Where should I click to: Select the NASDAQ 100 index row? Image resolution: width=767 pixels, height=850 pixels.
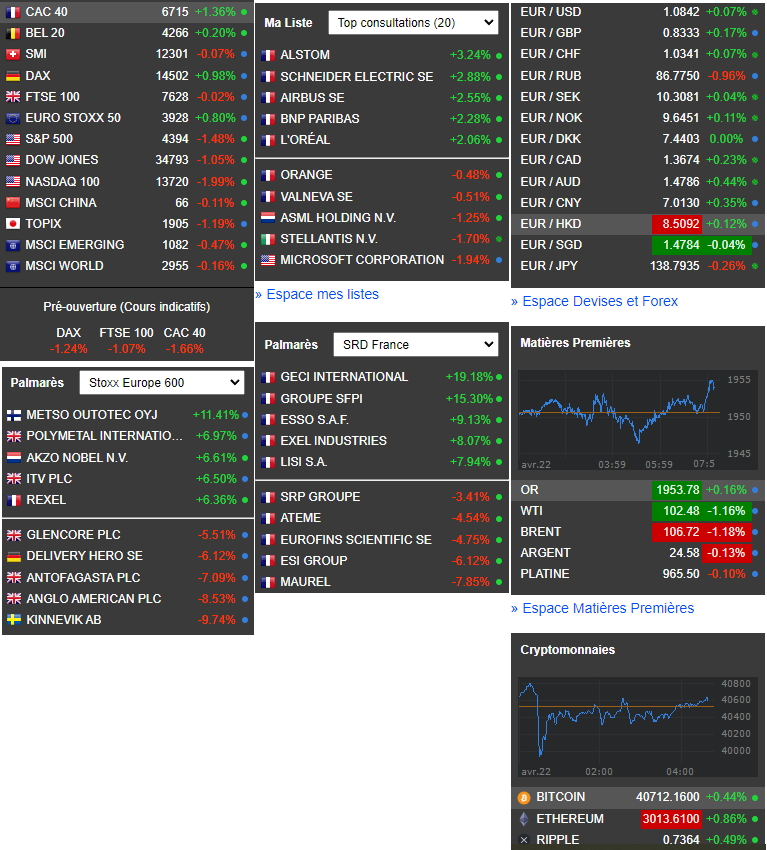tap(127, 182)
